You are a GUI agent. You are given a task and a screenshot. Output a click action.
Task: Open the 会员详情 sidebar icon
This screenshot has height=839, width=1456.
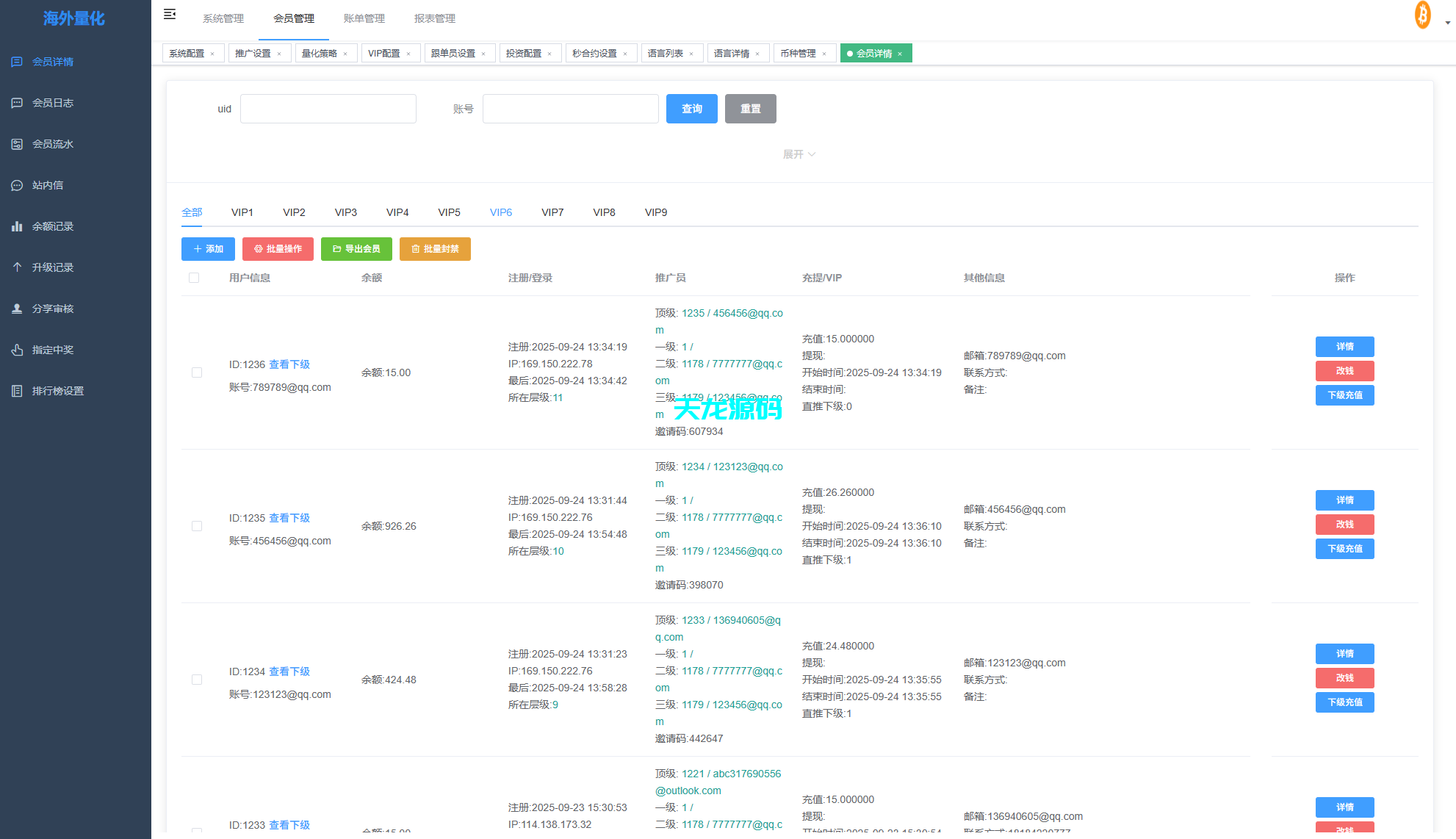17,62
